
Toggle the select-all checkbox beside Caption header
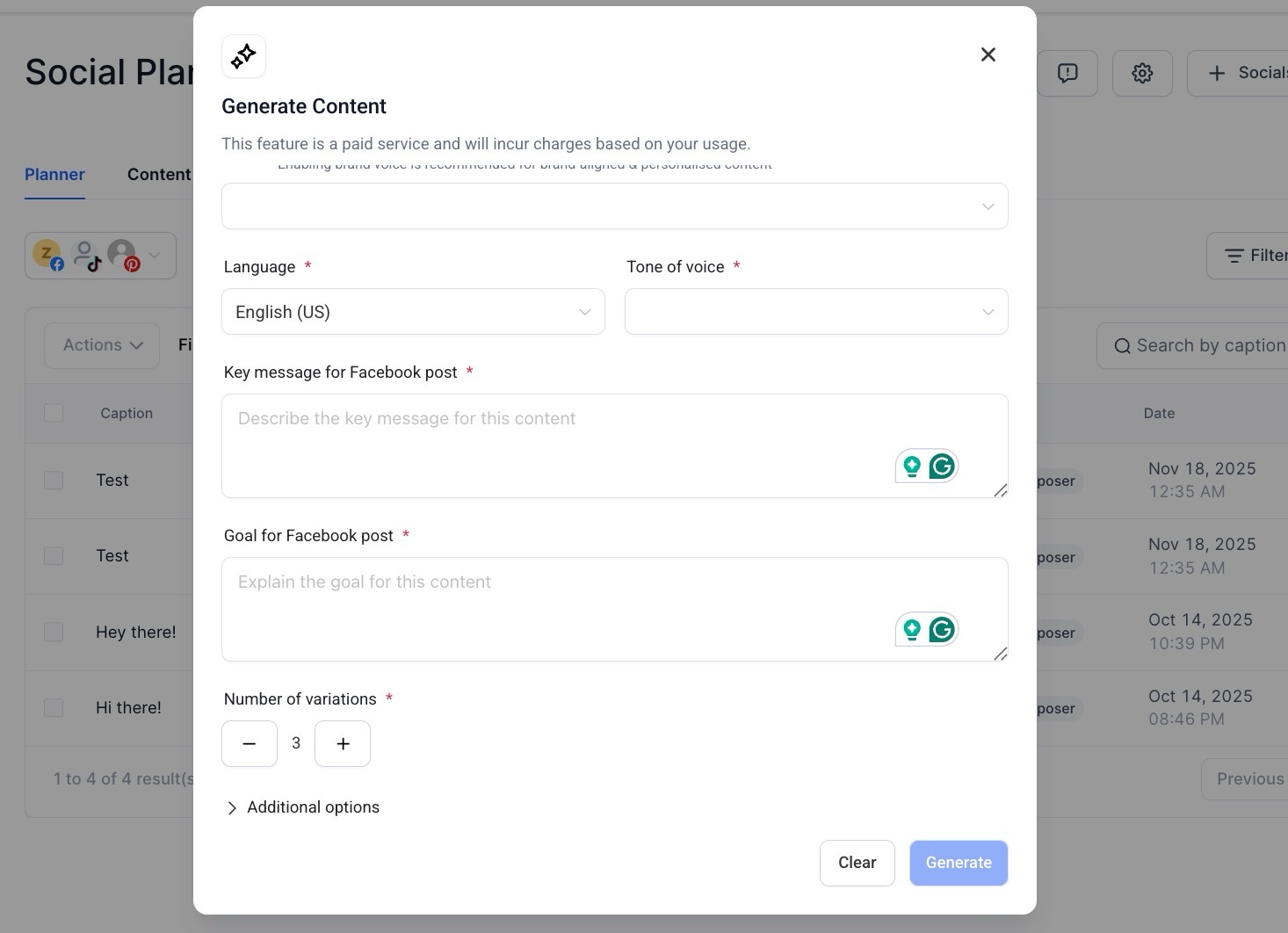54,413
